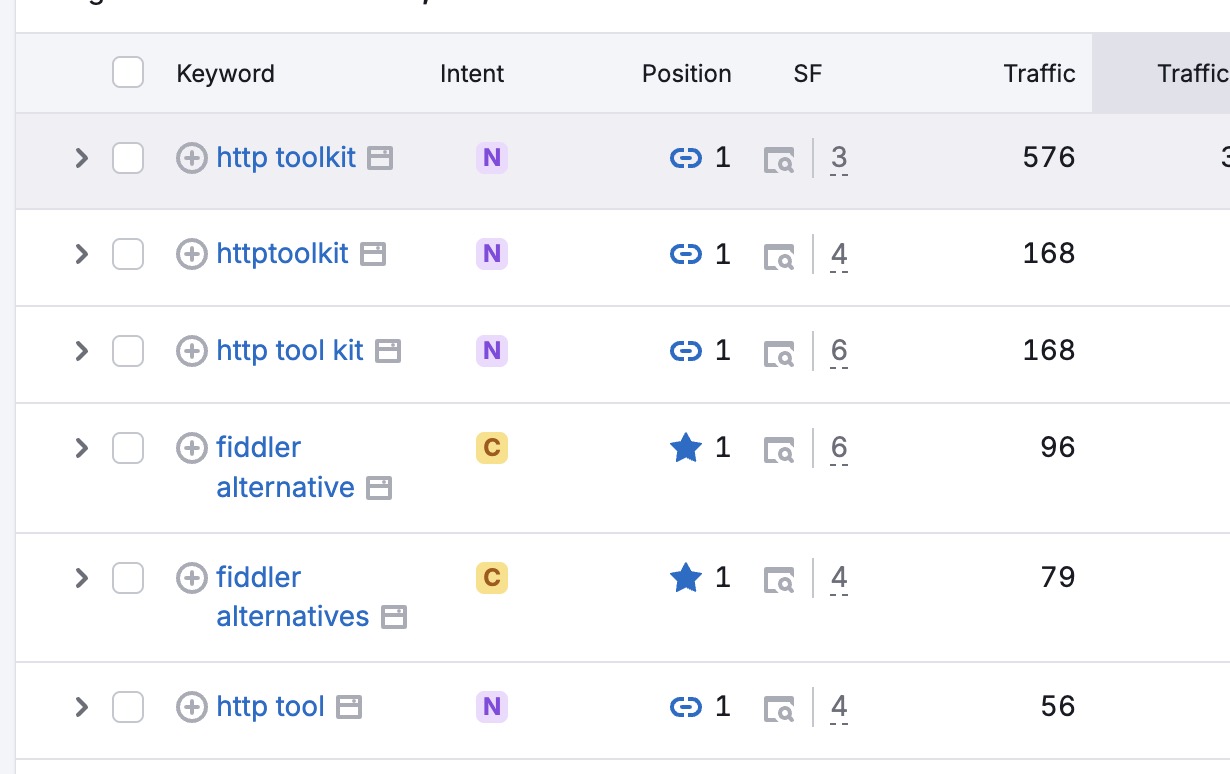
Task: Sort by Traffic column header
Action: coord(1039,74)
